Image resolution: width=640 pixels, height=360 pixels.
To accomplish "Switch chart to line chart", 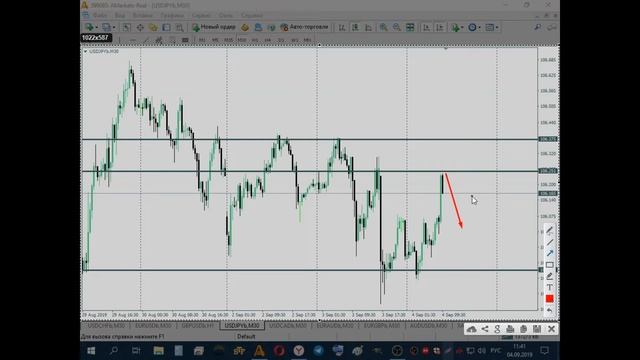I will point(369,27).
